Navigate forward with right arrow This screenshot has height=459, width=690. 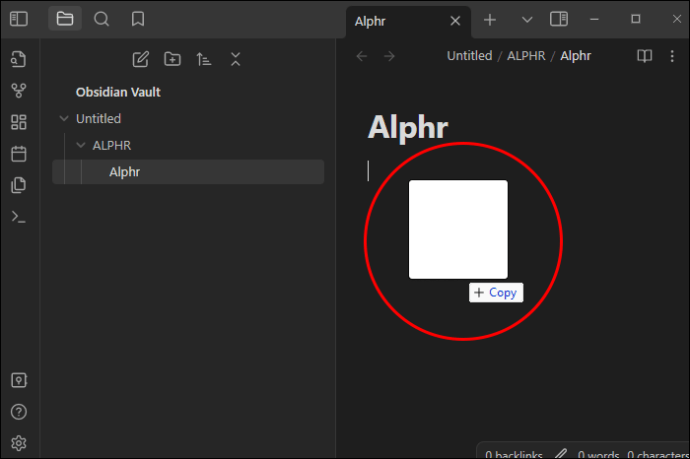[x=389, y=56]
